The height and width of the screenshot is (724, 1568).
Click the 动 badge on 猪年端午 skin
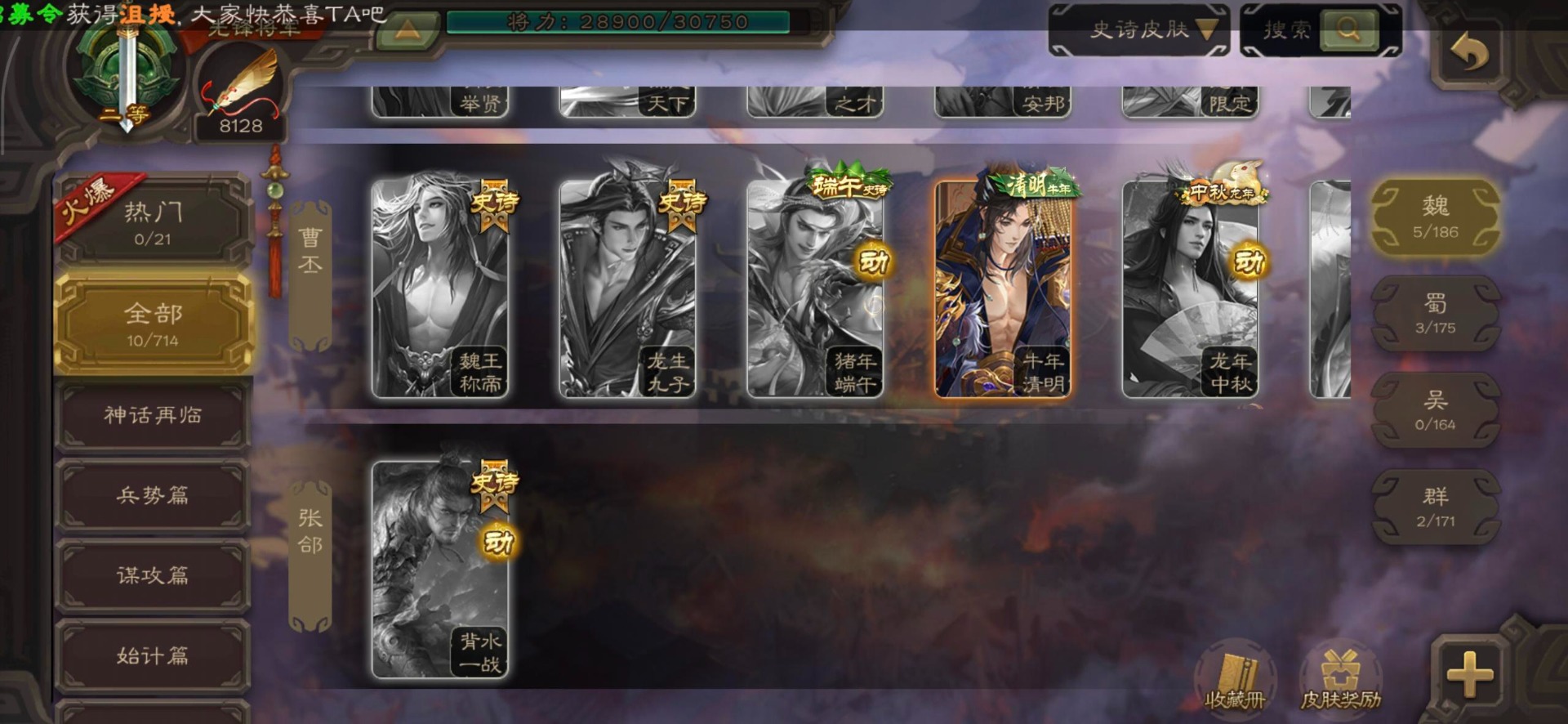[874, 262]
